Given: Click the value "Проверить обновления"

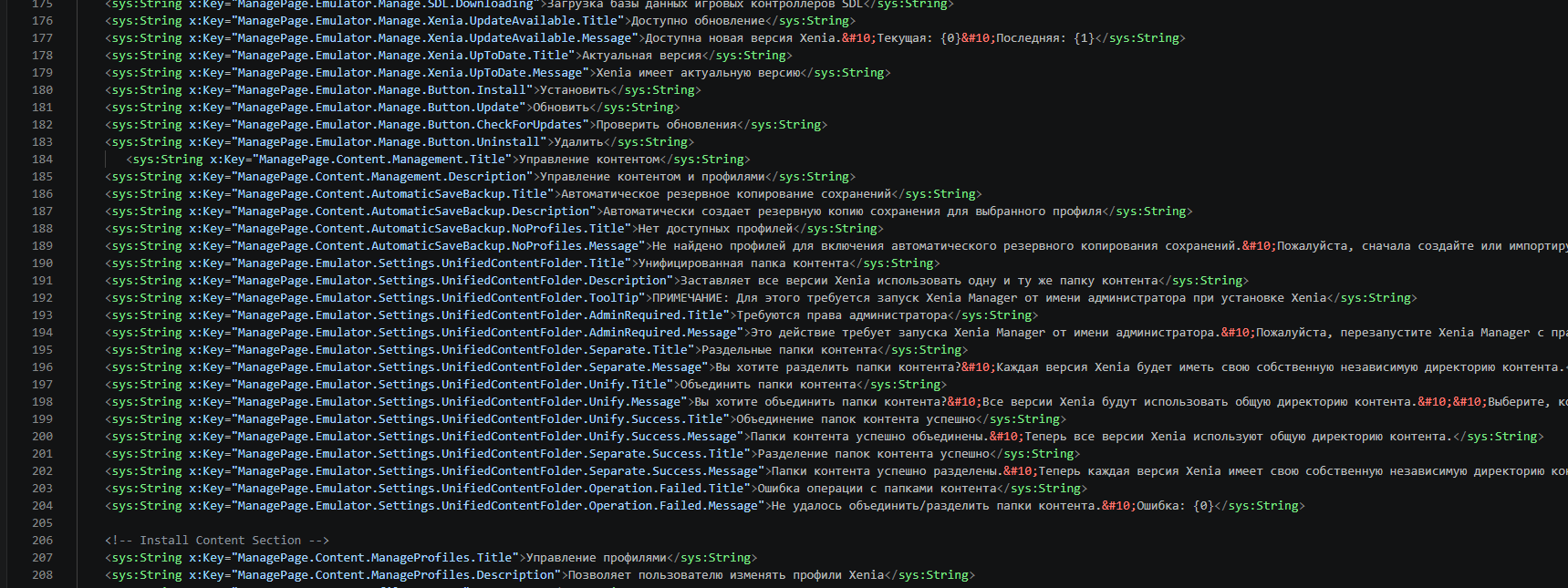Looking at the screenshot, I should [666, 124].
